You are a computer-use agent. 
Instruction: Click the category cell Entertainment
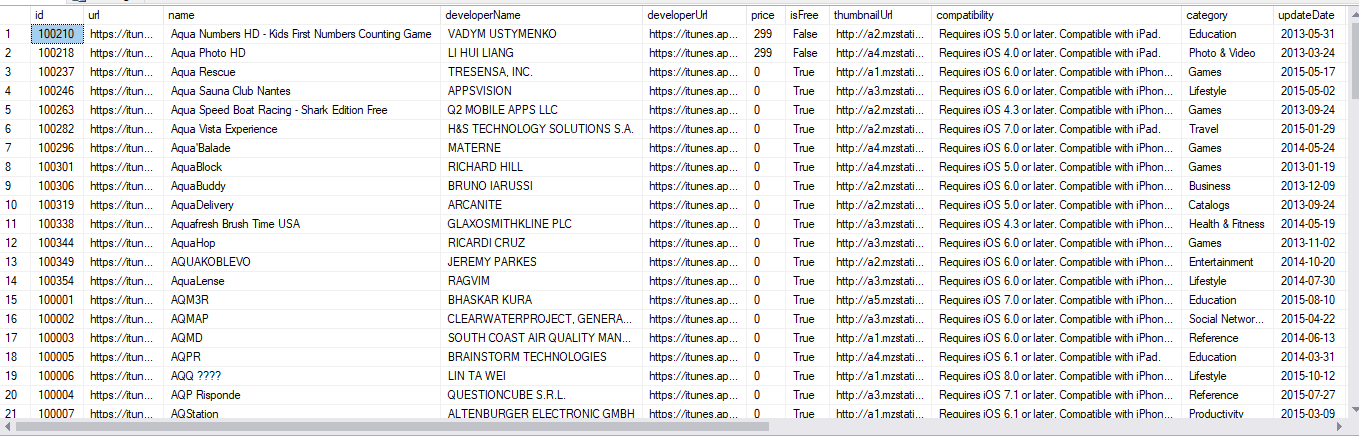pyautogui.click(x=1228, y=262)
